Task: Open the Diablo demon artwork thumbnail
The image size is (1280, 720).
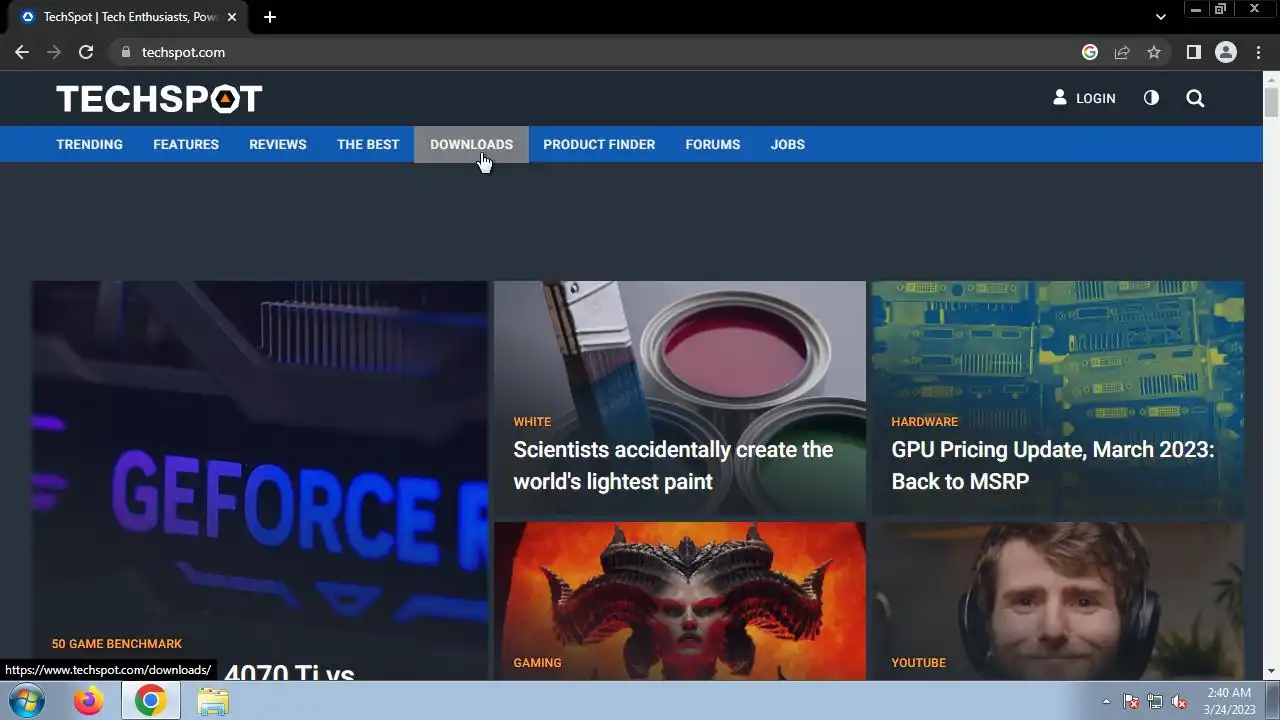Action: coord(680,601)
